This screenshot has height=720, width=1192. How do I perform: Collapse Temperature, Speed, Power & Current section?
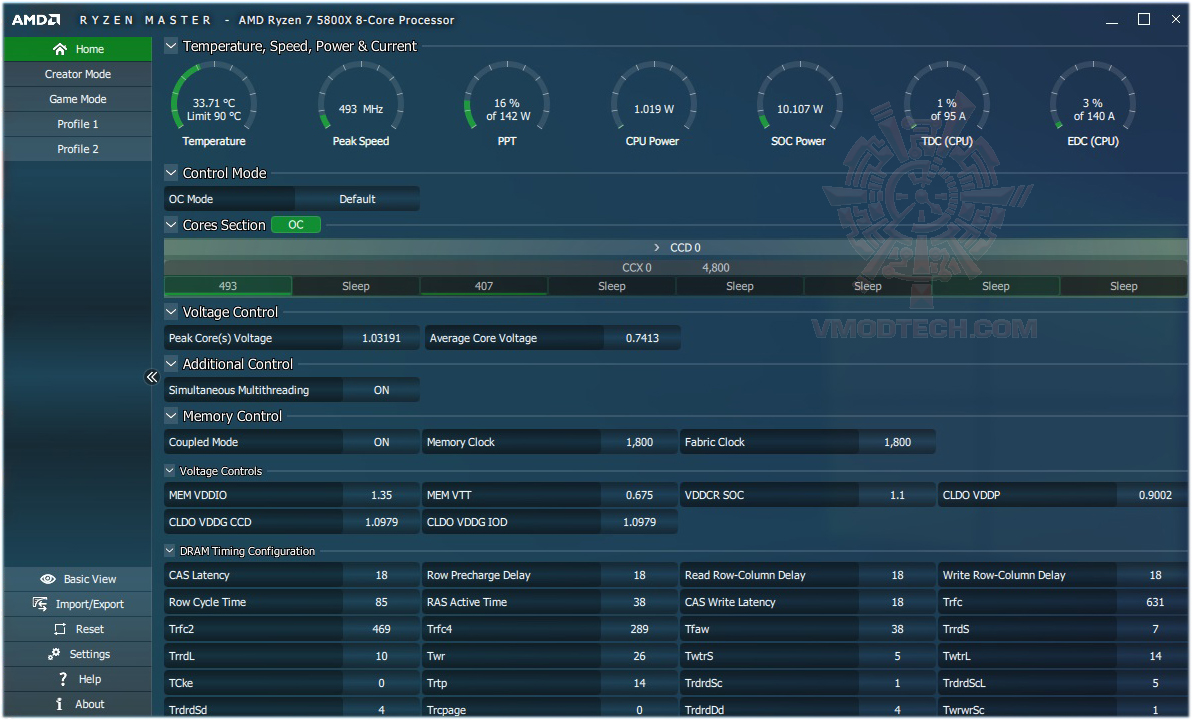tap(171, 46)
